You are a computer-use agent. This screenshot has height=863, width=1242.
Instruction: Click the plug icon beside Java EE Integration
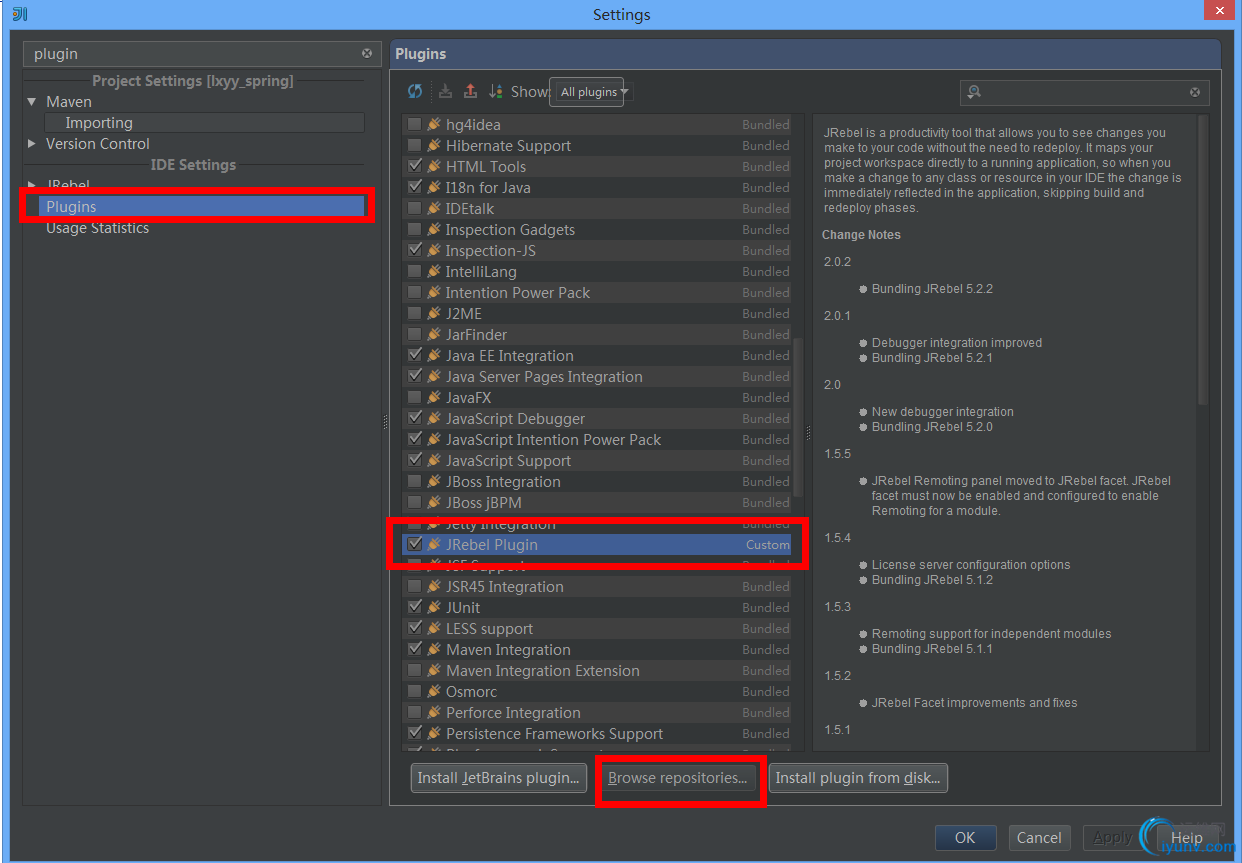pyautogui.click(x=434, y=355)
